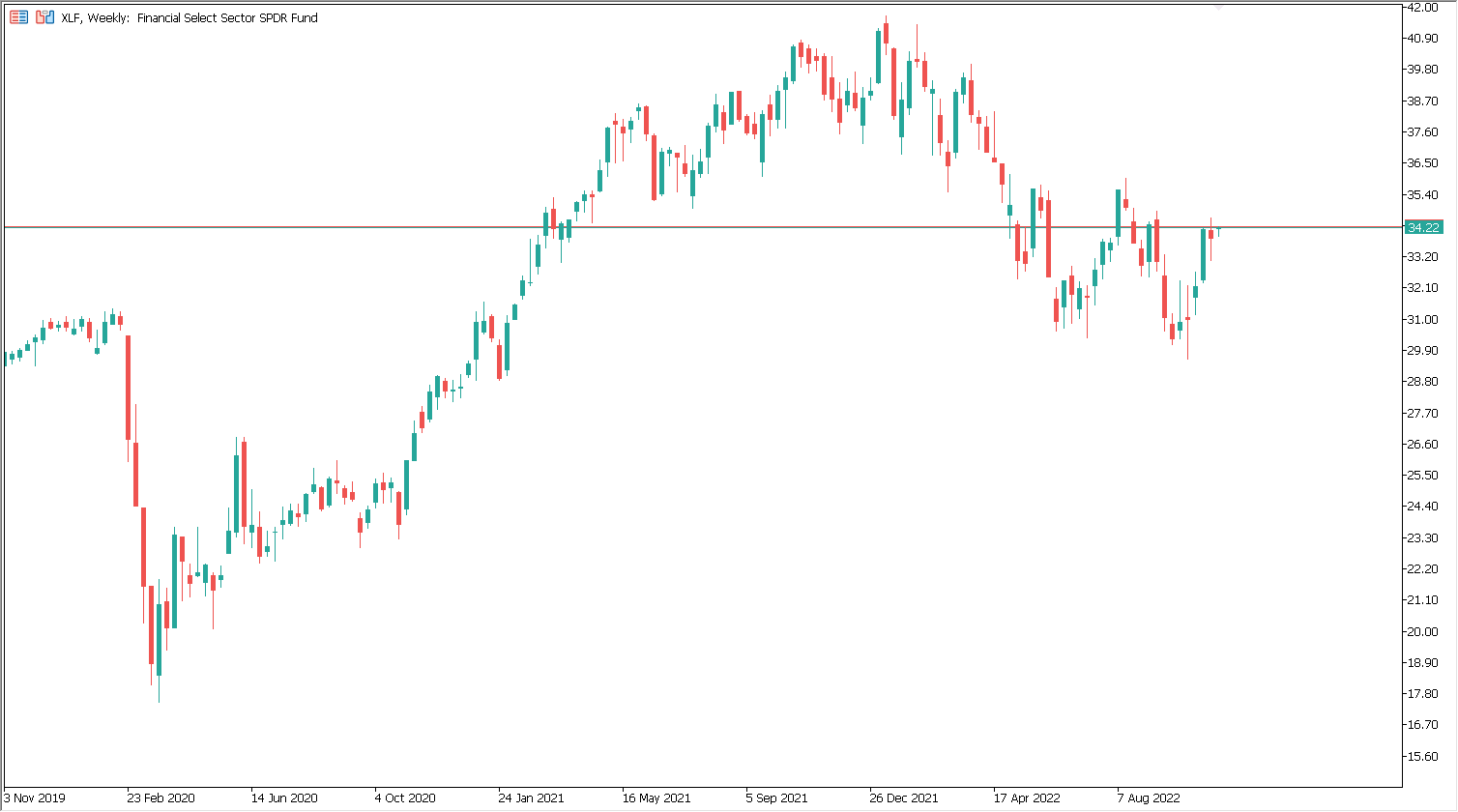Screen dimensions: 1458x812
Task: Click the '3 Nov 2019' date label
Action: click(35, 798)
